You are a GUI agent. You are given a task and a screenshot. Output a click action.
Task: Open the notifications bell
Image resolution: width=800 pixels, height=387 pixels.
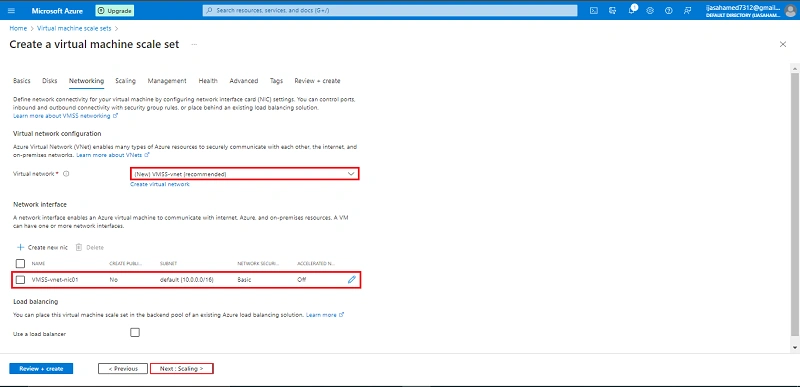point(632,11)
